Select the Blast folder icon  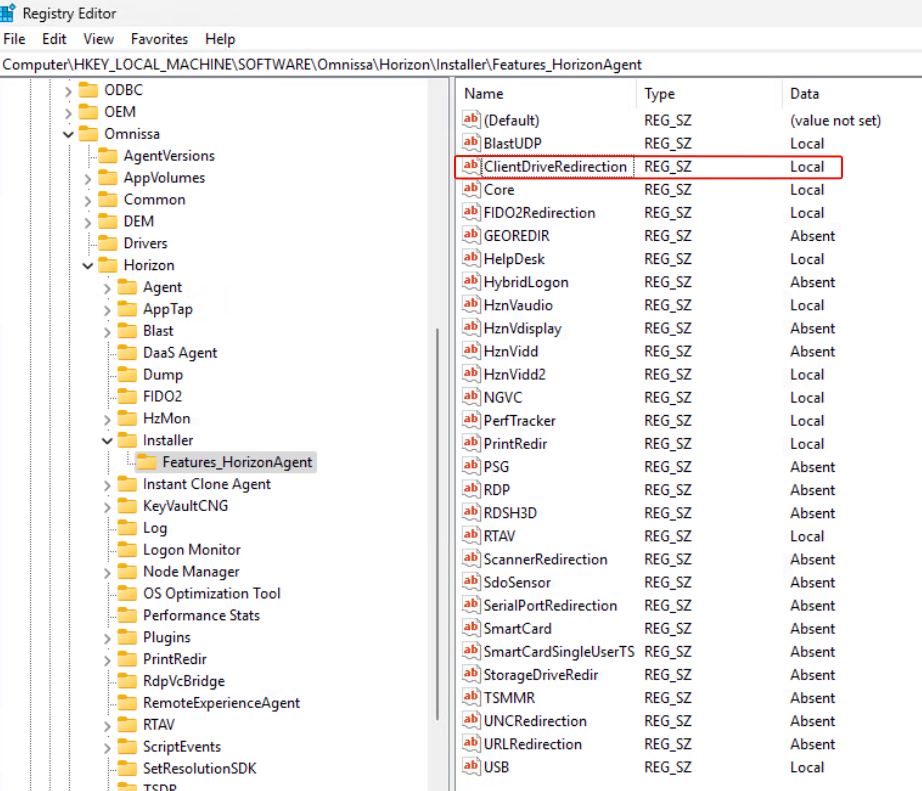pos(127,331)
